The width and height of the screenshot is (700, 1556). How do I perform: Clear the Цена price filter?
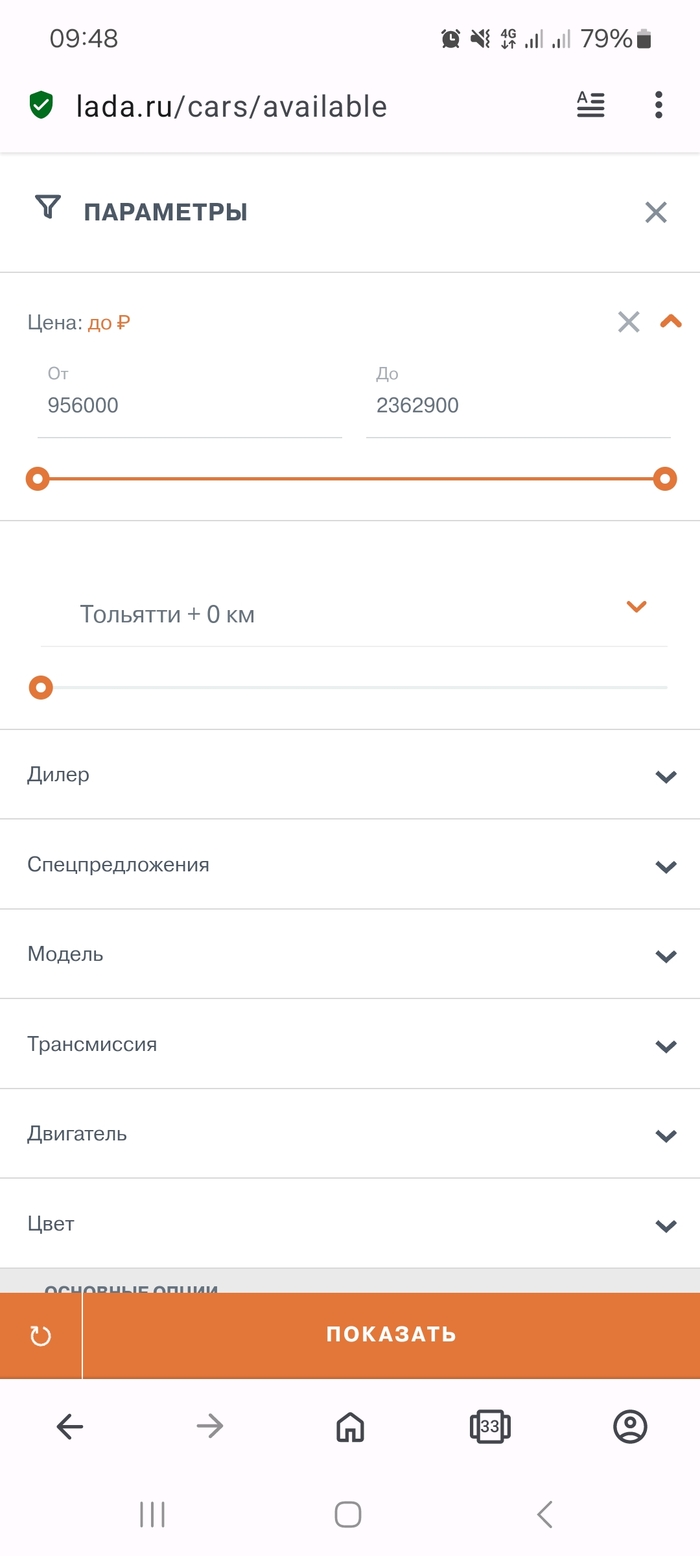pos(628,322)
